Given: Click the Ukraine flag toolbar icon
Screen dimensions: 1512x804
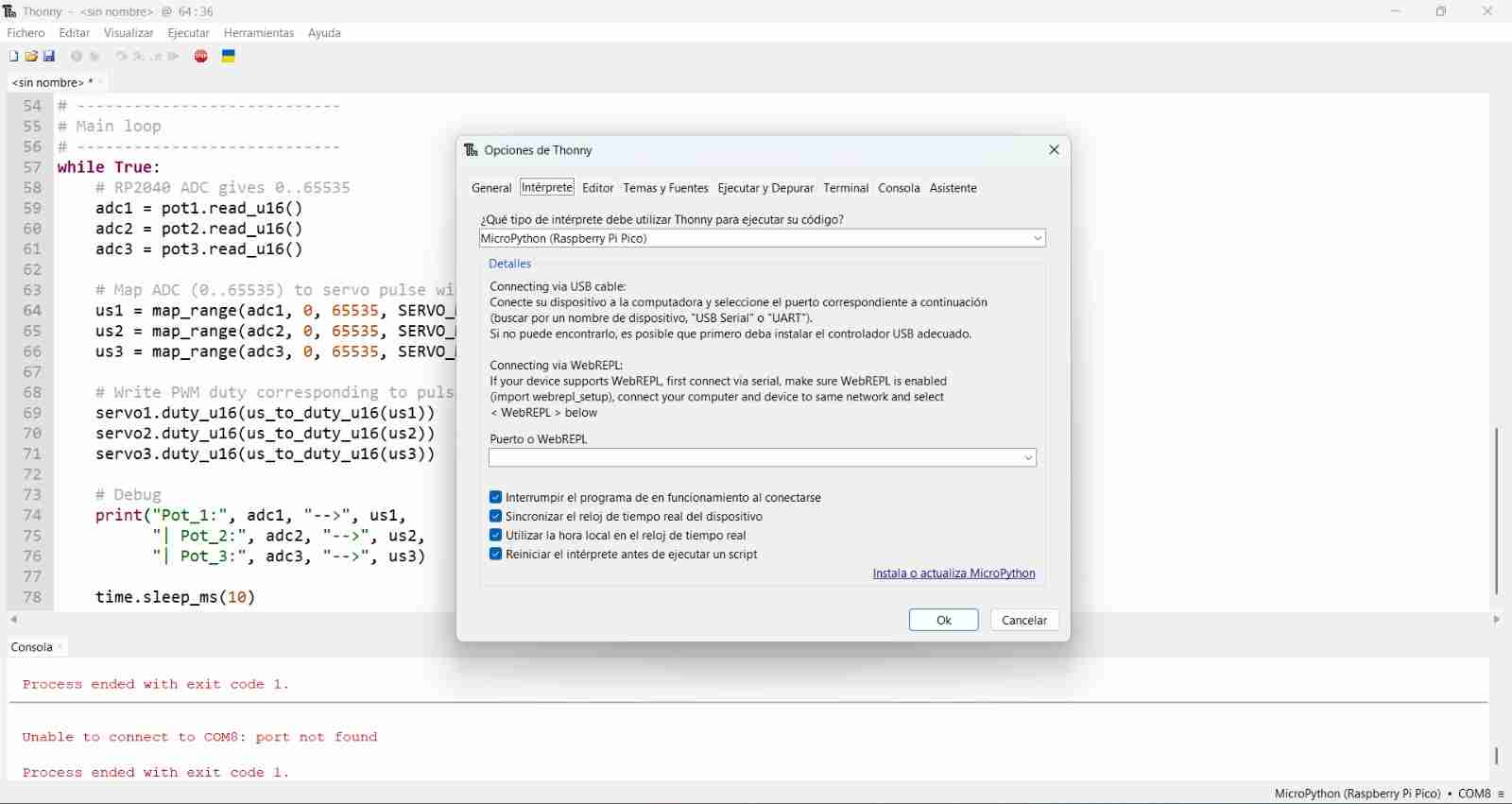Looking at the screenshot, I should tap(229, 57).
